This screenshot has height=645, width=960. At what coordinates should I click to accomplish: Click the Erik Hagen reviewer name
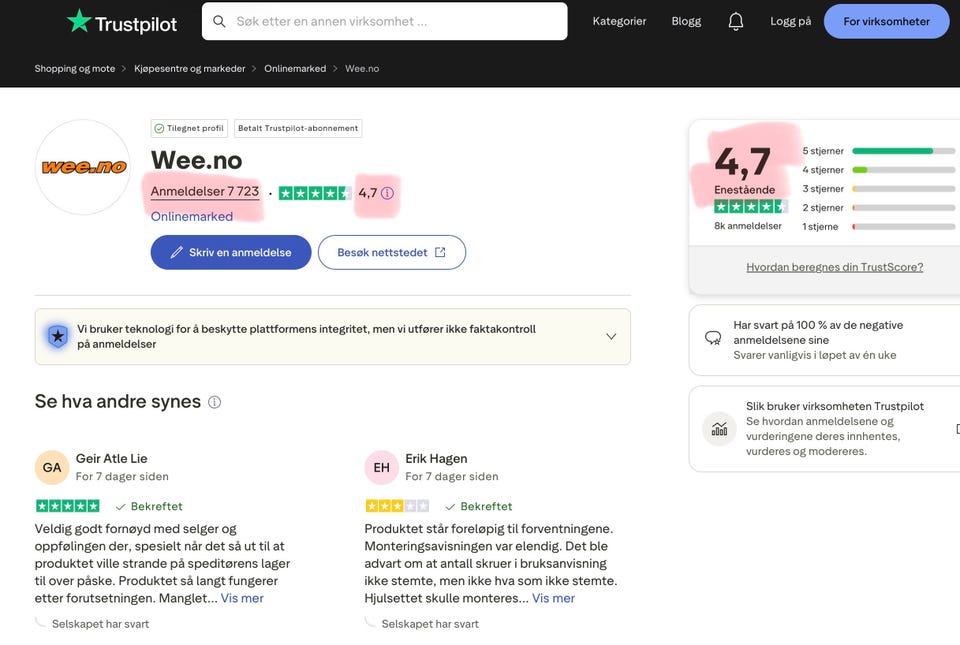(436, 459)
